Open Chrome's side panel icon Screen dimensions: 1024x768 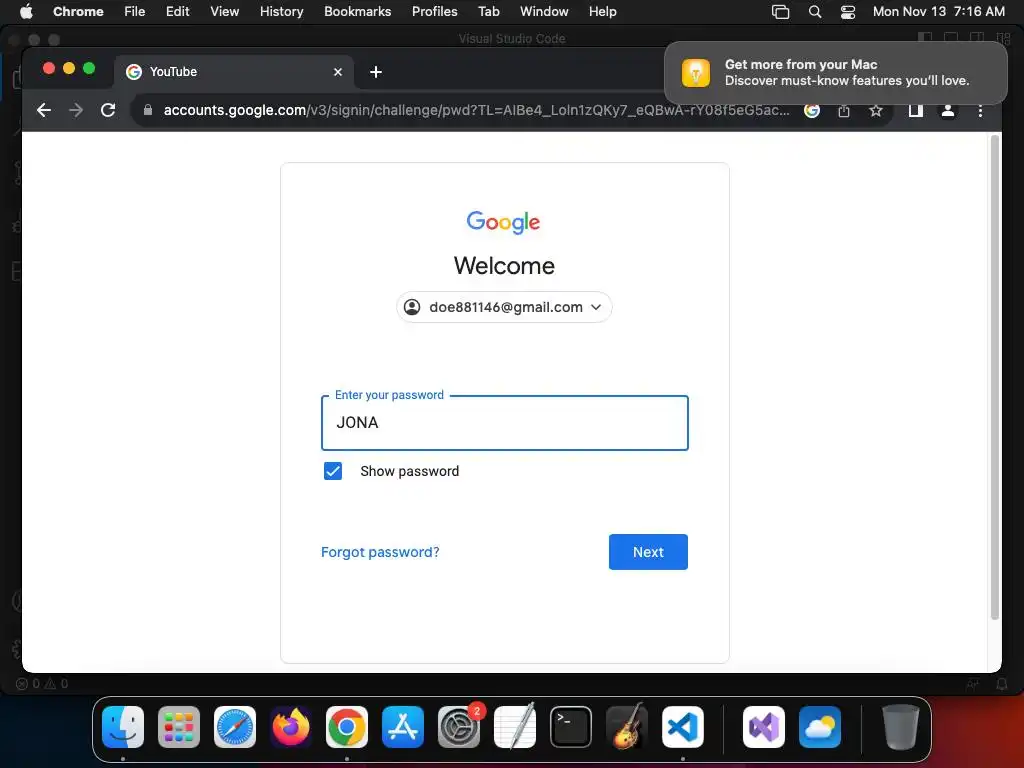pyautogui.click(x=916, y=110)
